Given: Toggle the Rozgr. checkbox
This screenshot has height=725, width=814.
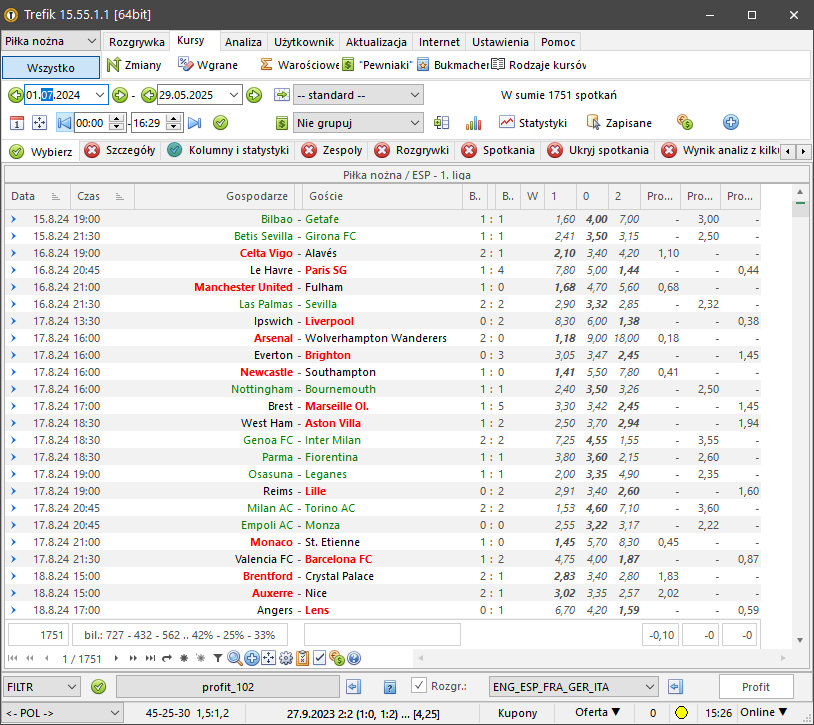Looking at the screenshot, I should click(x=419, y=686).
